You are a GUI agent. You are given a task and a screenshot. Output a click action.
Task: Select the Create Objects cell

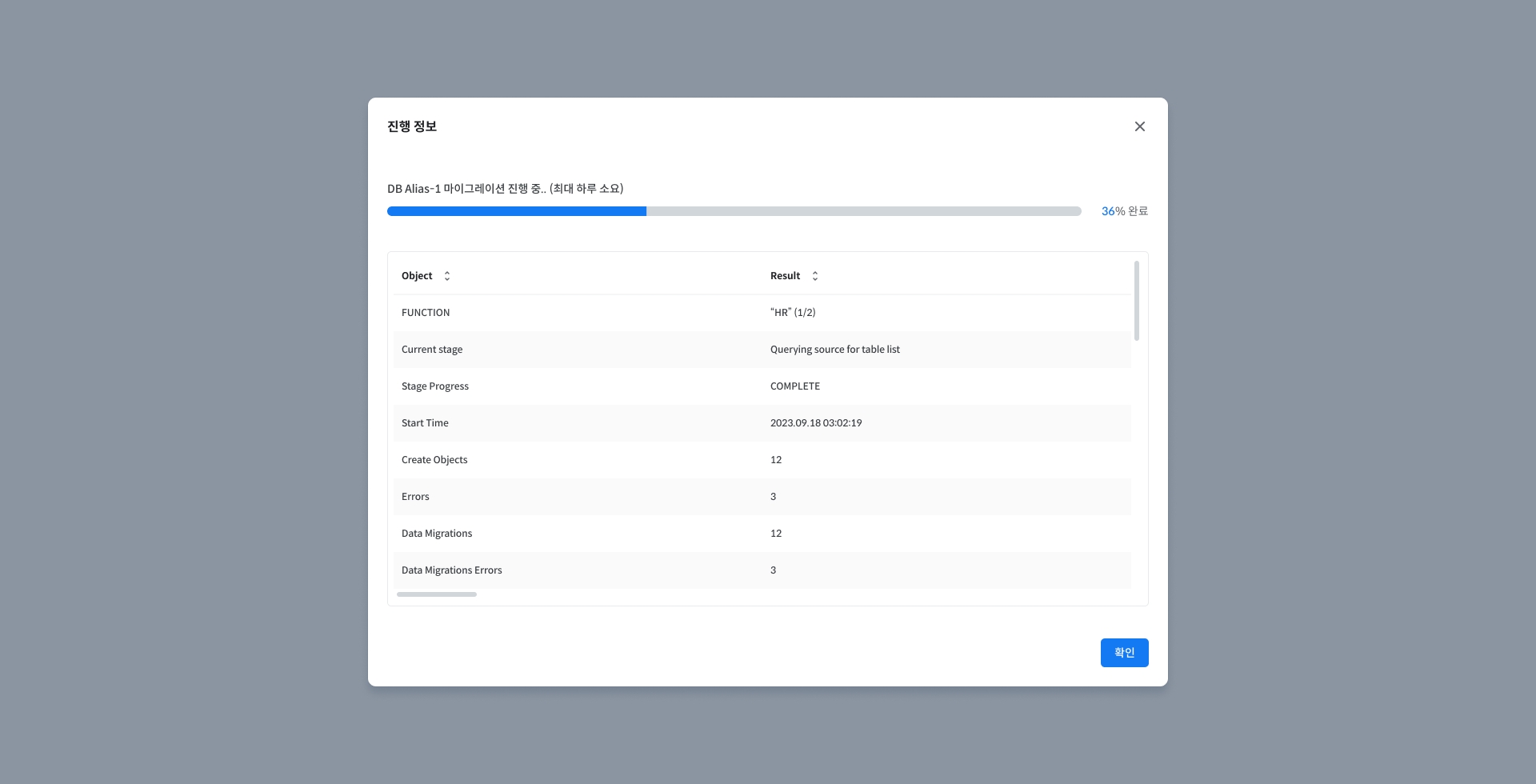click(x=434, y=460)
